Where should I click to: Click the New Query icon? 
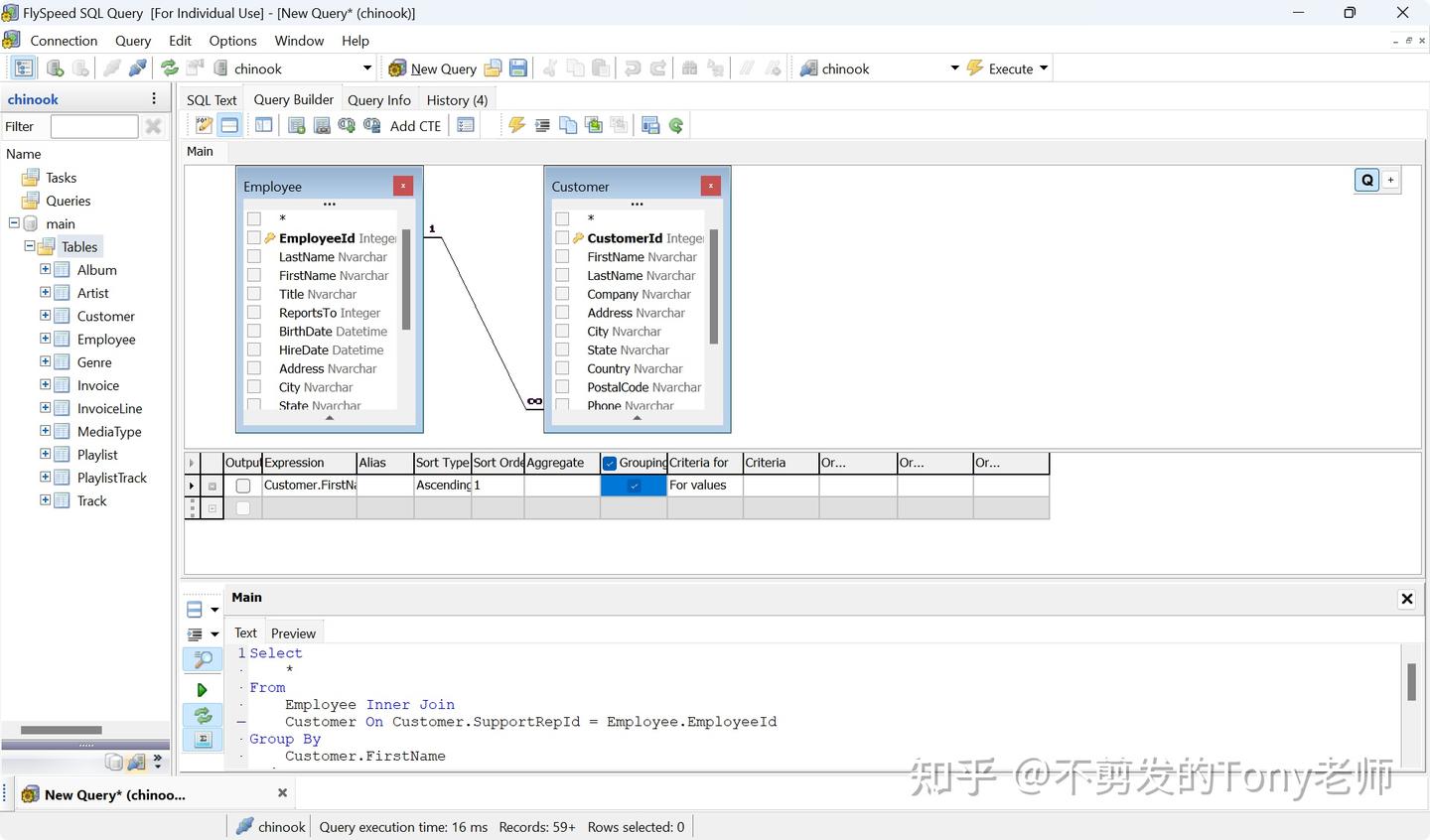(x=433, y=69)
